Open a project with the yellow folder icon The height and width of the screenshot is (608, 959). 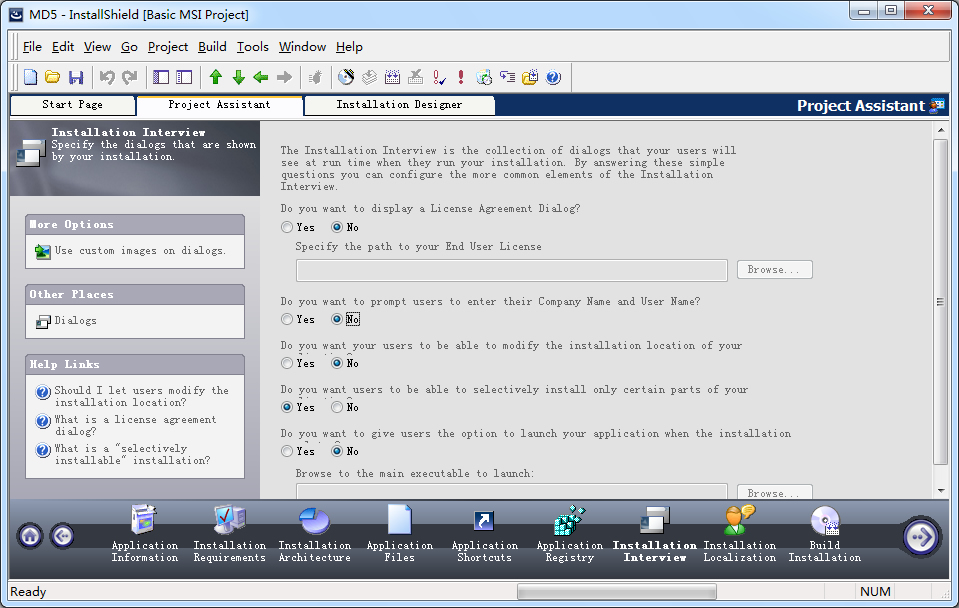pos(53,77)
